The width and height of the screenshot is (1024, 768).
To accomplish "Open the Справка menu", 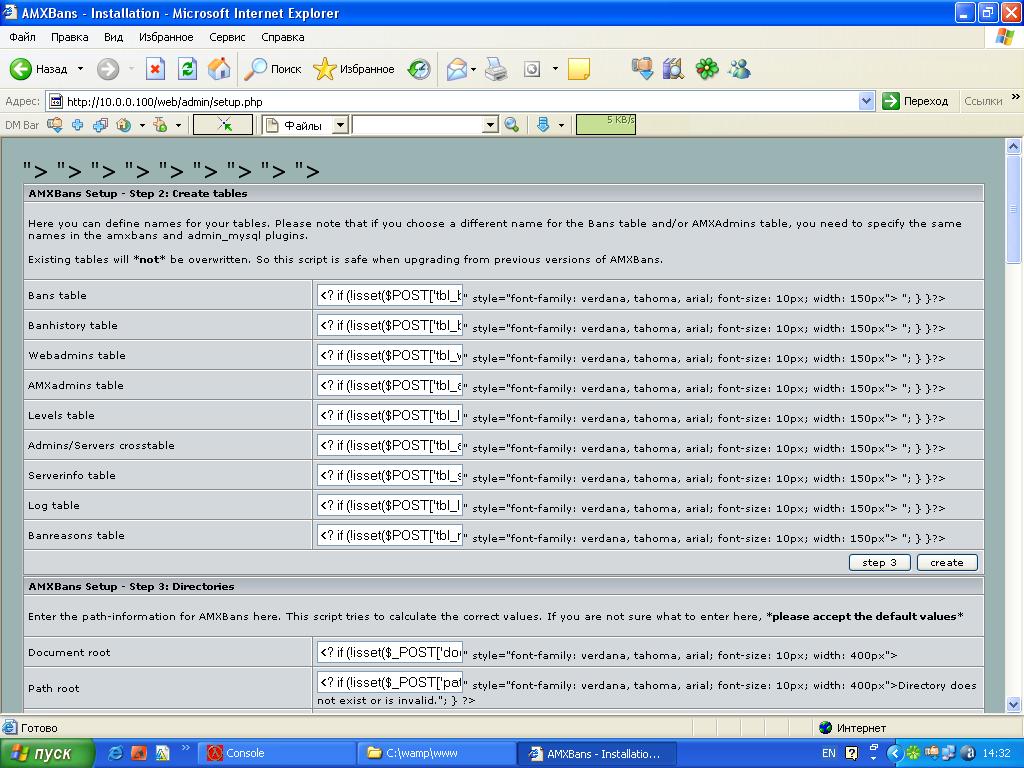I will coord(283,37).
